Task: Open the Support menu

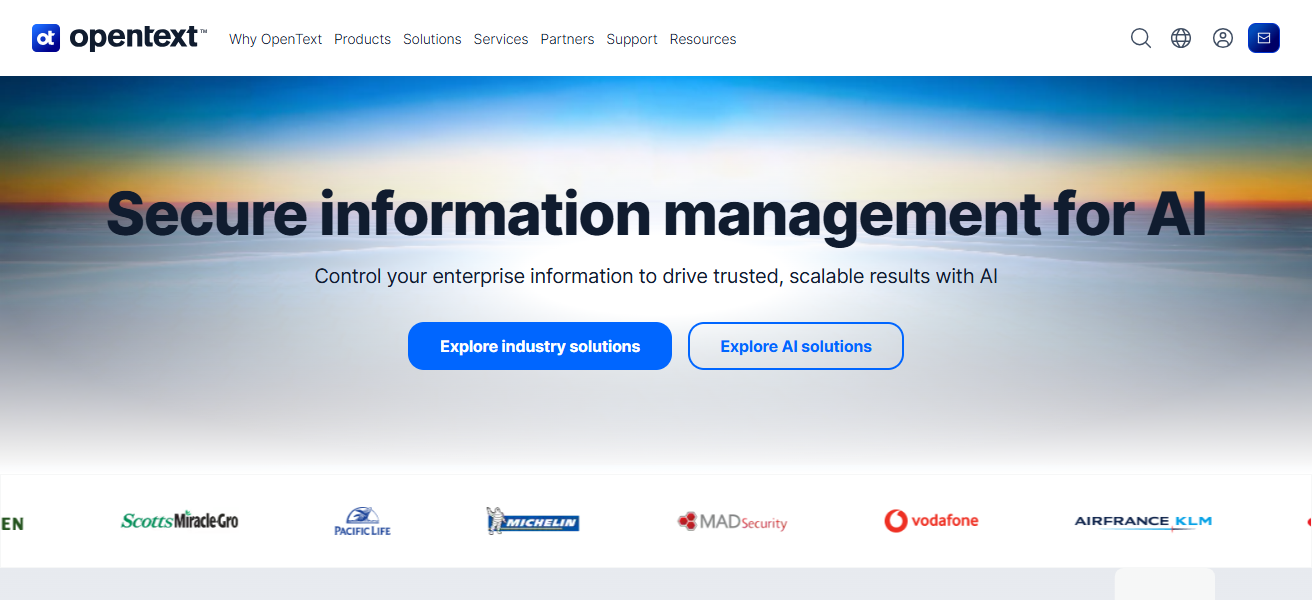Action: pos(632,39)
